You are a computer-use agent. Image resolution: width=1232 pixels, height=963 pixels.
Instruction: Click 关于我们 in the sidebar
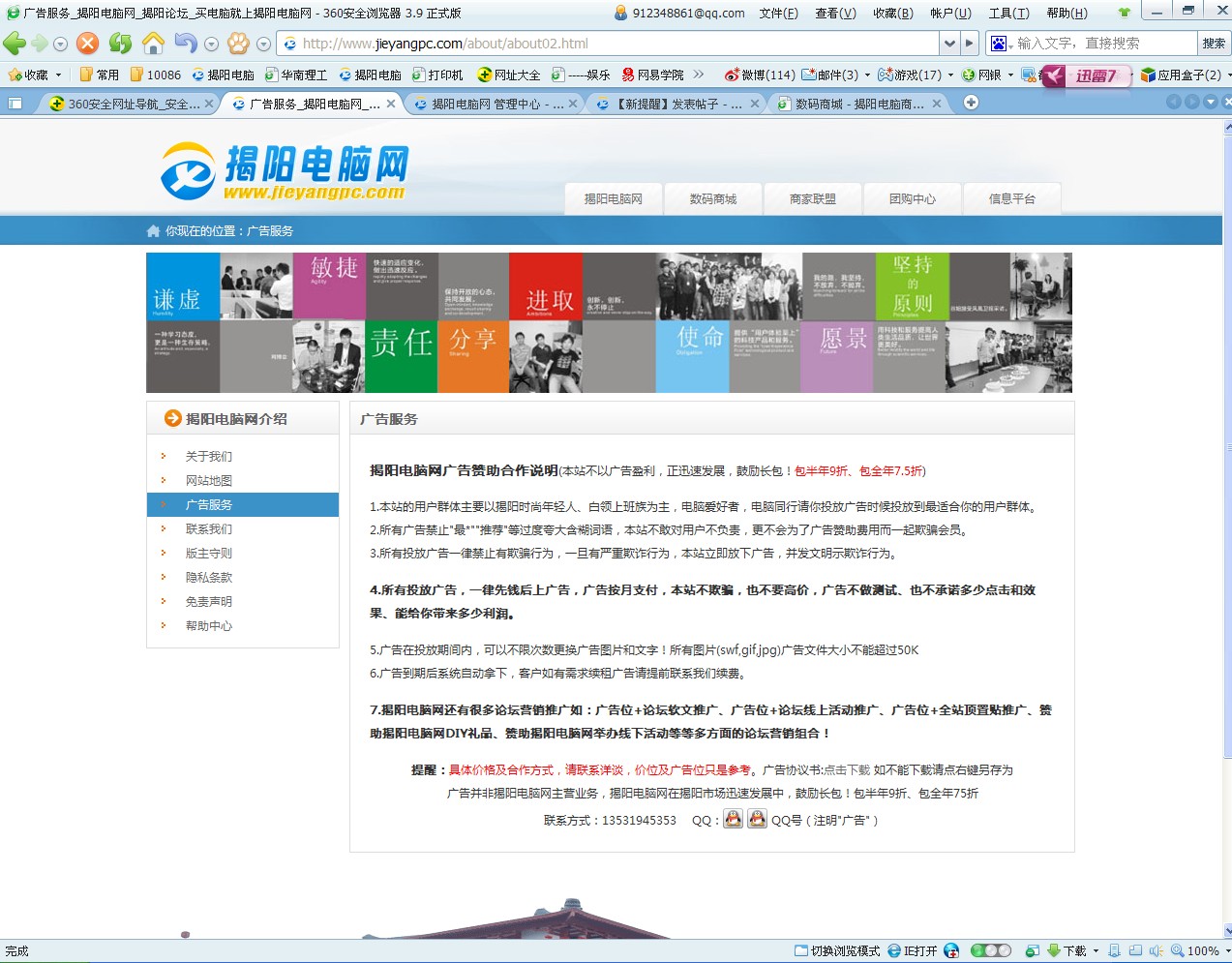[209, 457]
